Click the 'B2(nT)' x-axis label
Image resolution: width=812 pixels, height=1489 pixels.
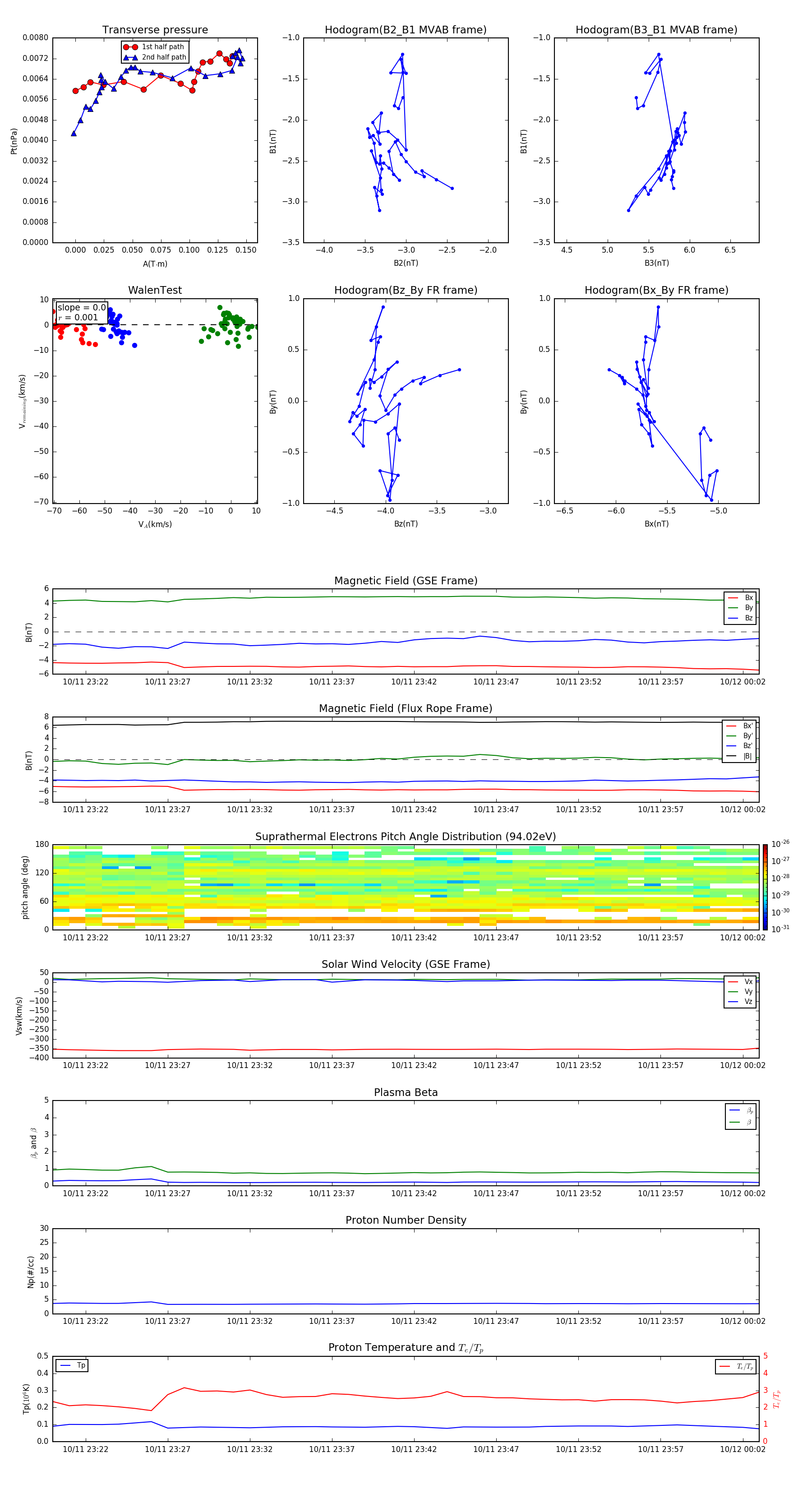(406, 263)
